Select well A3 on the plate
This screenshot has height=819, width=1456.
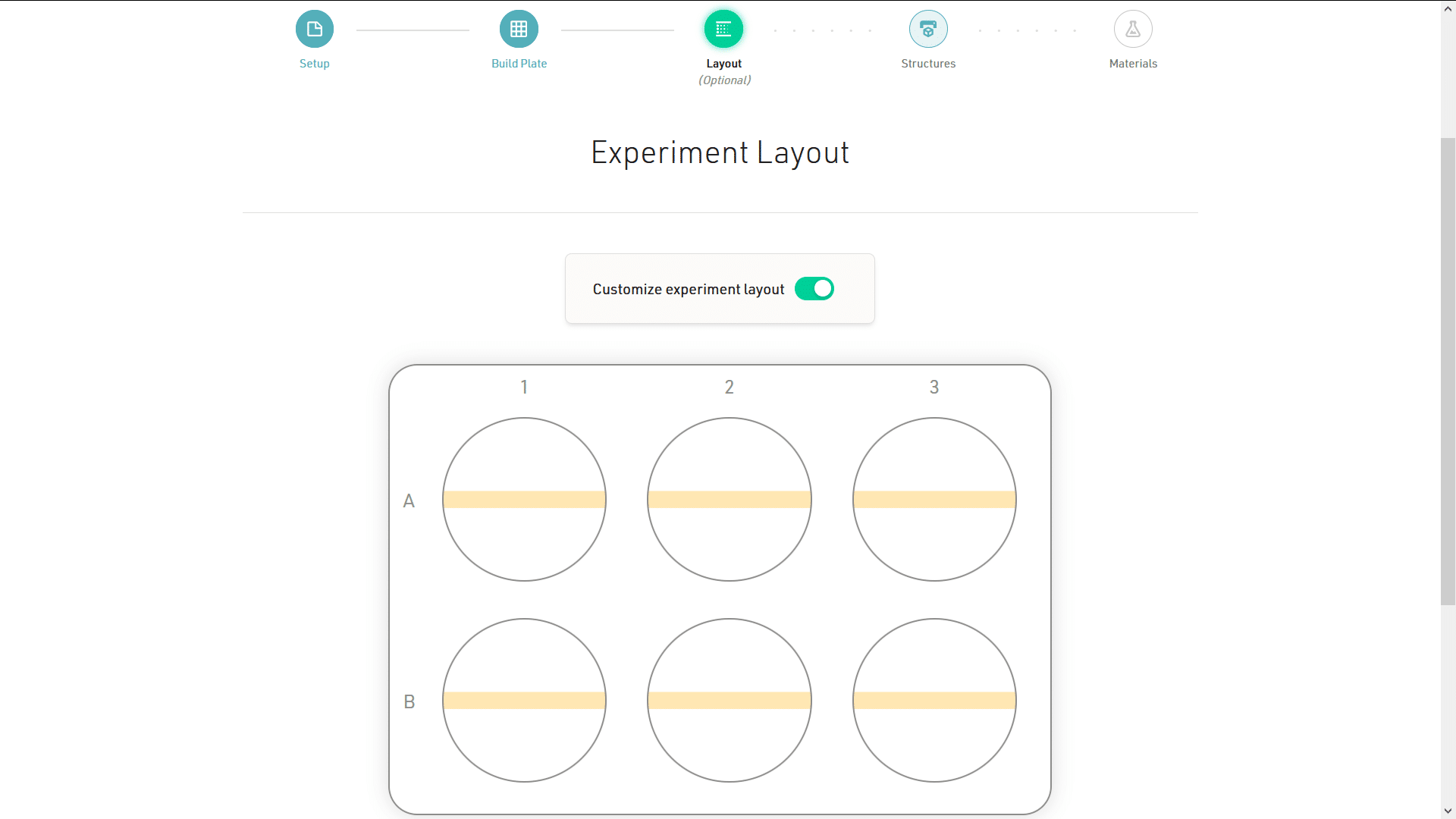pyautogui.click(x=934, y=499)
